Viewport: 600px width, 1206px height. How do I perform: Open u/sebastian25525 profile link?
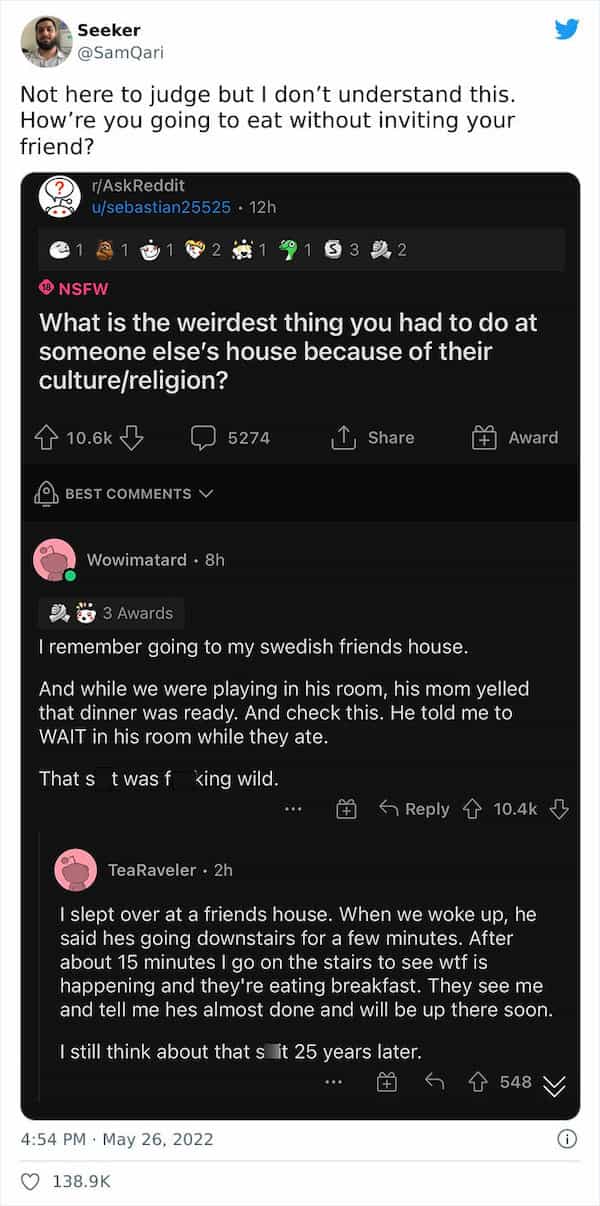pyautogui.click(x=162, y=207)
